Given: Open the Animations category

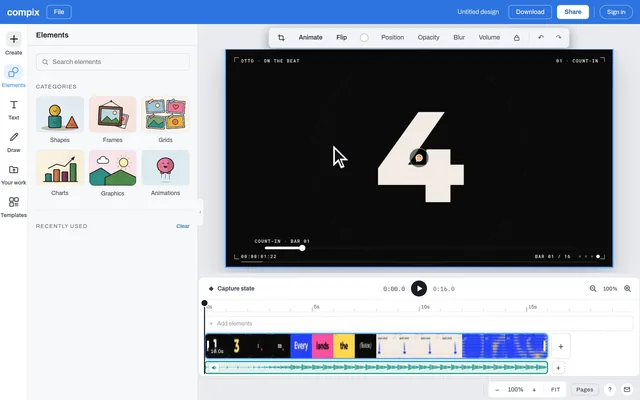Looking at the screenshot, I should tap(165, 173).
